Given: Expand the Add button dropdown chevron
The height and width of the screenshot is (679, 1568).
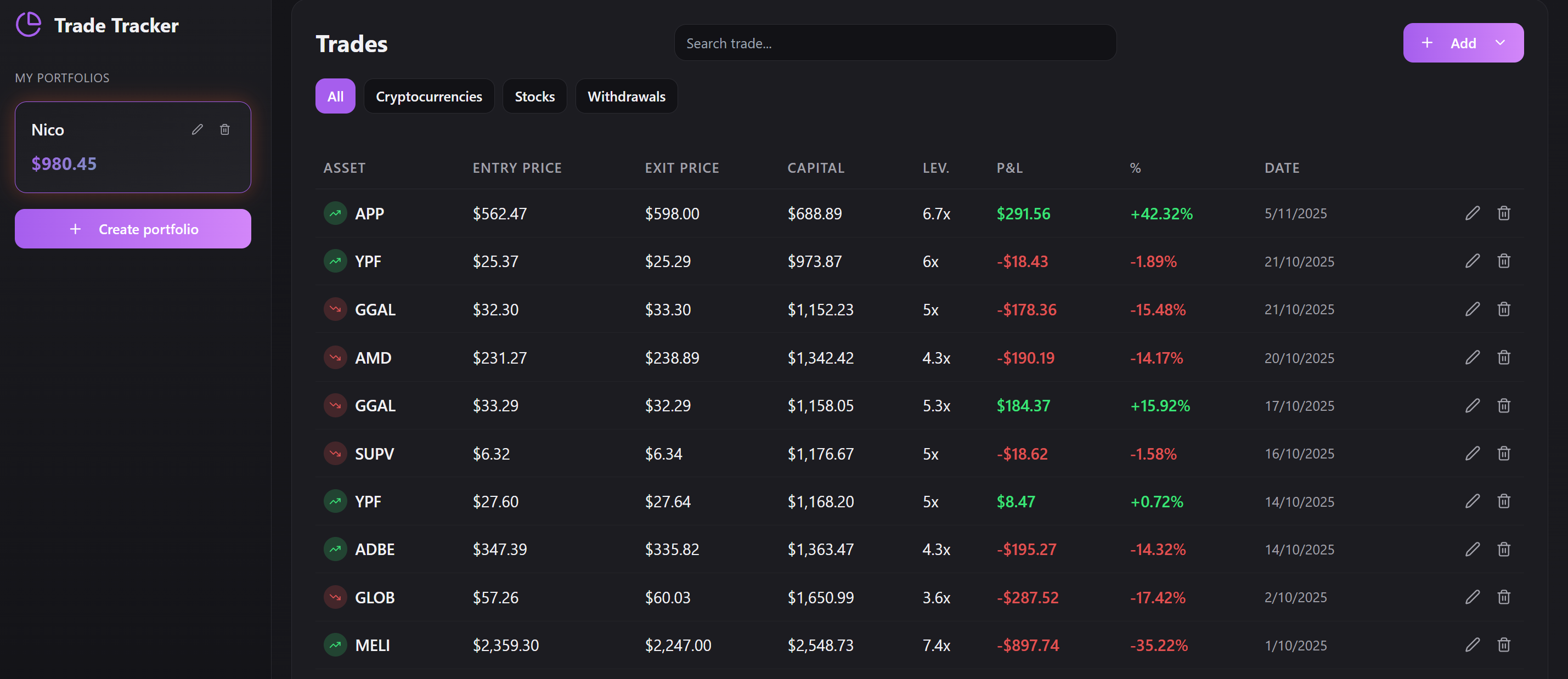Looking at the screenshot, I should [x=1500, y=43].
